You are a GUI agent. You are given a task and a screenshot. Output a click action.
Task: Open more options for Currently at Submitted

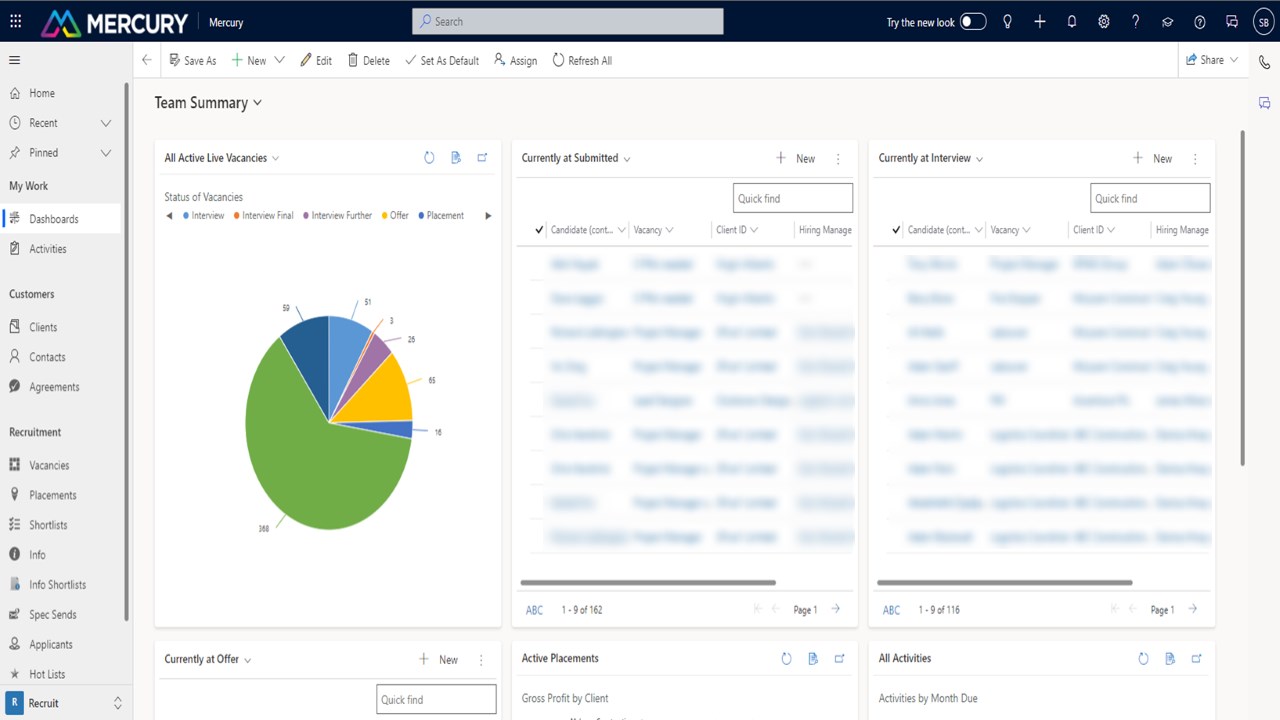click(x=838, y=158)
